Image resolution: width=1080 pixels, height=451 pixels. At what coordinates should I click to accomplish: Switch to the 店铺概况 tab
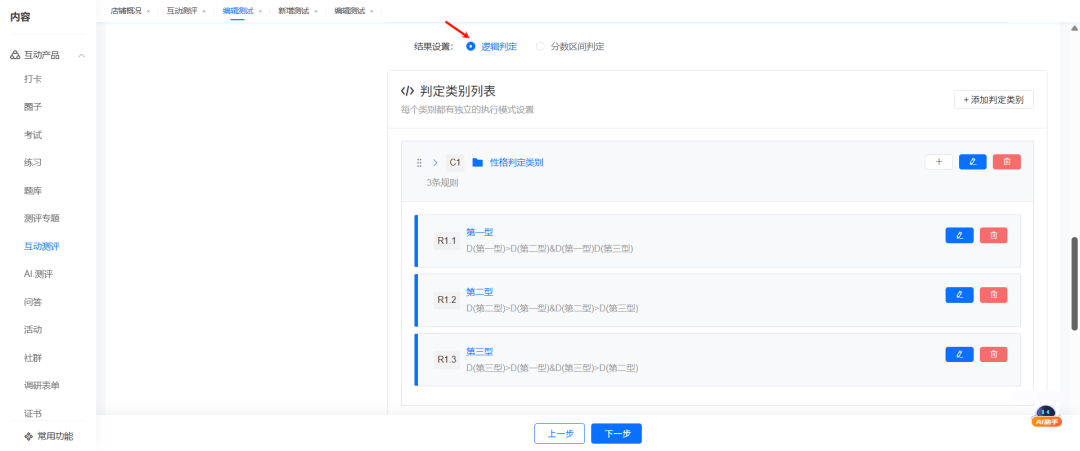126,11
